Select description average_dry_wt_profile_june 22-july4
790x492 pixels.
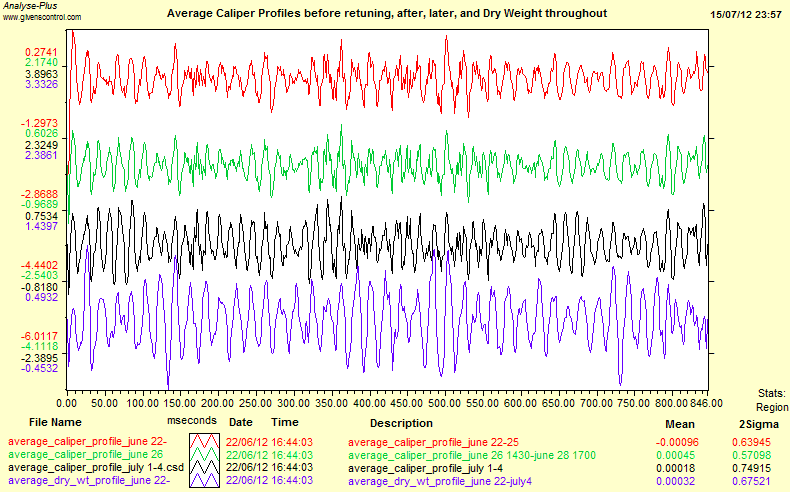click(440, 482)
